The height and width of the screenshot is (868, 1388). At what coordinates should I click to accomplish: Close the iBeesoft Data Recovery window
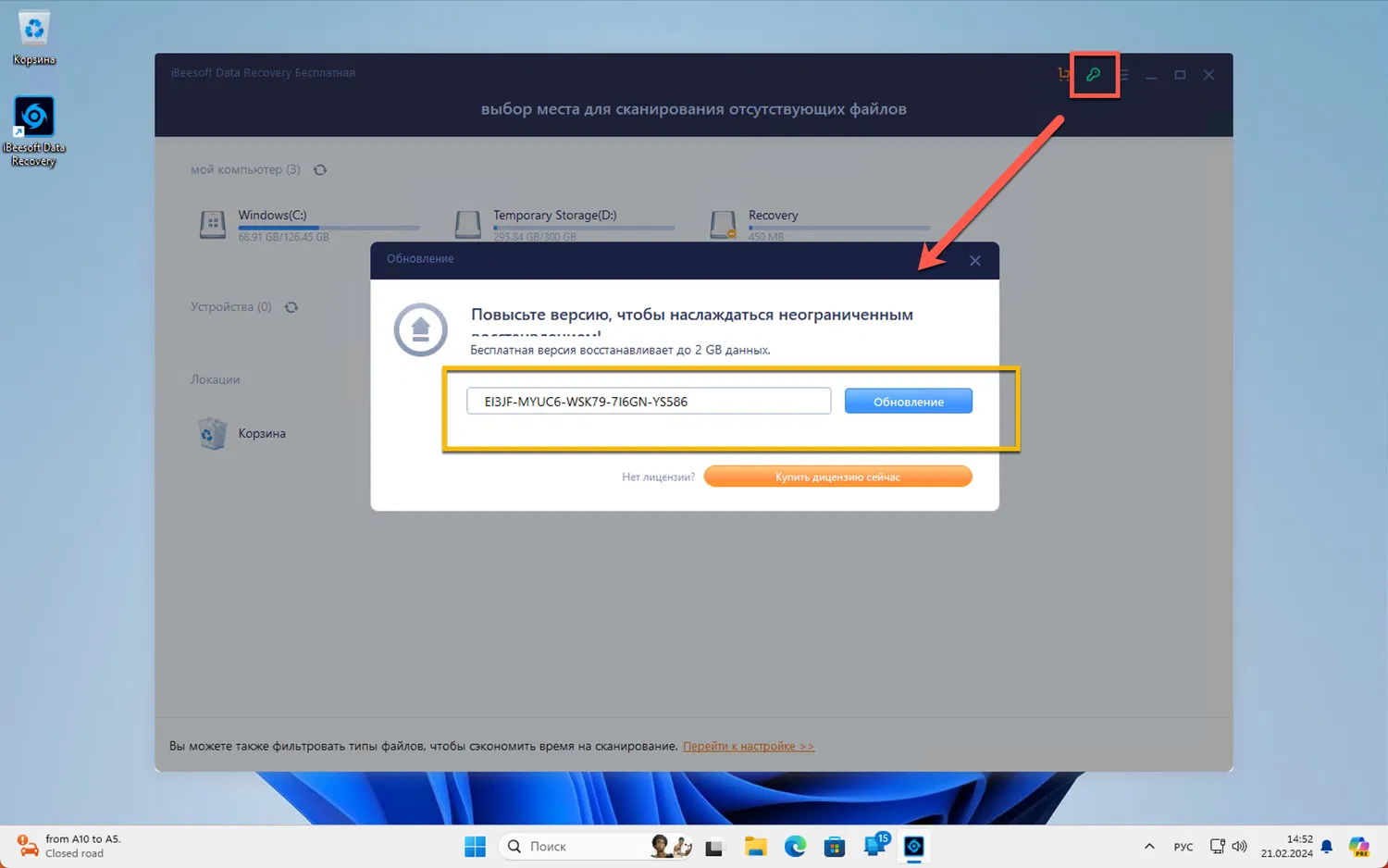coord(1208,75)
